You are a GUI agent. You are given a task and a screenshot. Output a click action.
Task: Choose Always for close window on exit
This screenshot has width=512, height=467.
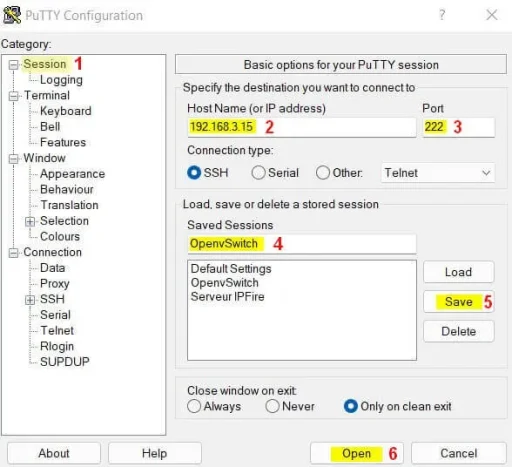pos(194,406)
